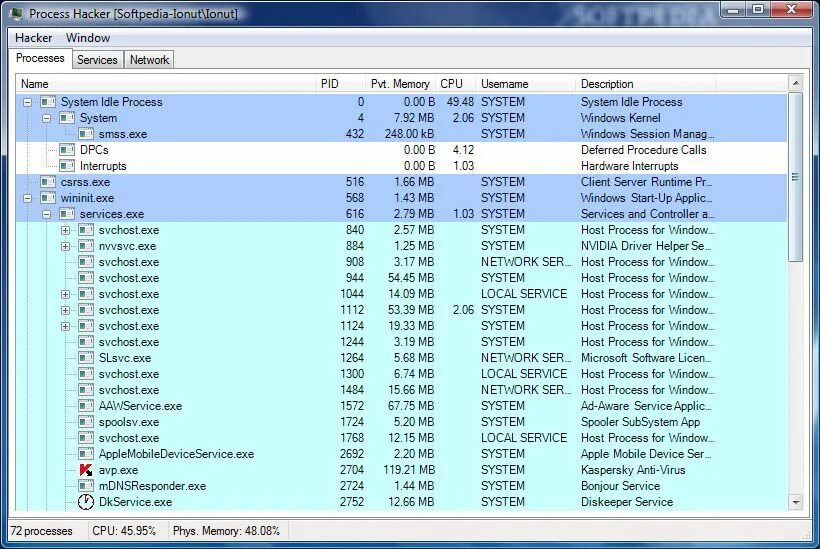This screenshot has width=820, height=549.
Task: Click the DkService.exe clock icon
Action: [x=86, y=502]
